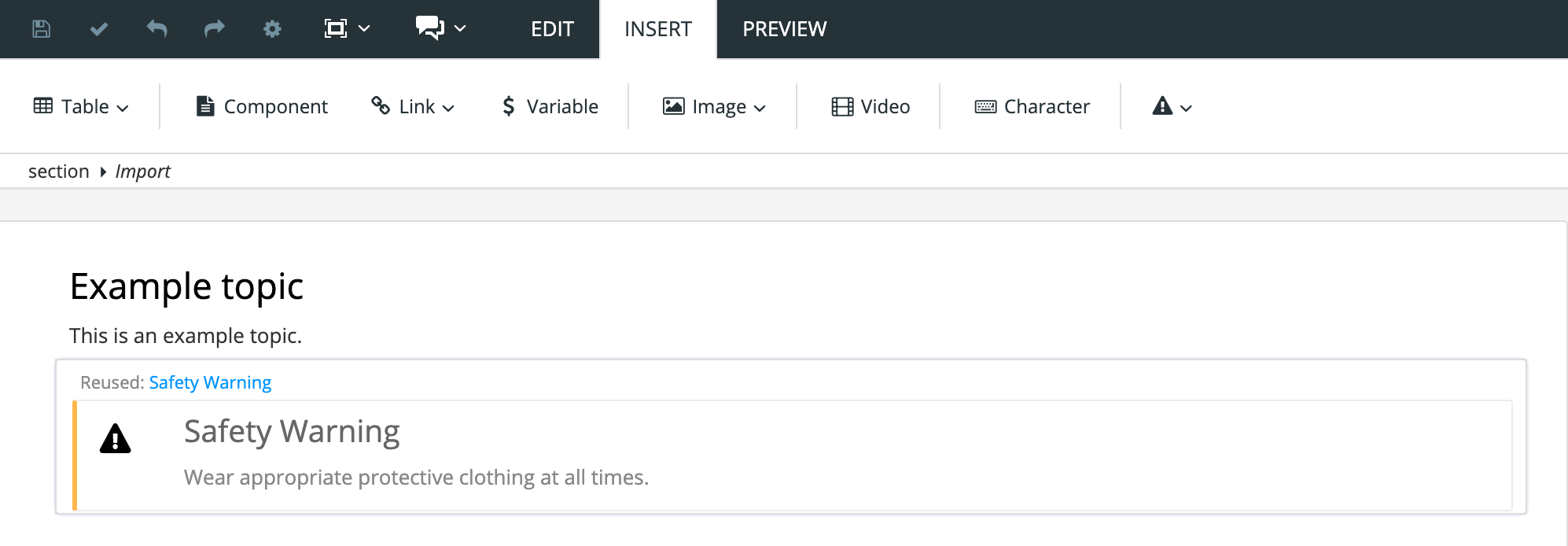The height and width of the screenshot is (546, 1568).
Task: Undo the last change
Action: (156, 29)
